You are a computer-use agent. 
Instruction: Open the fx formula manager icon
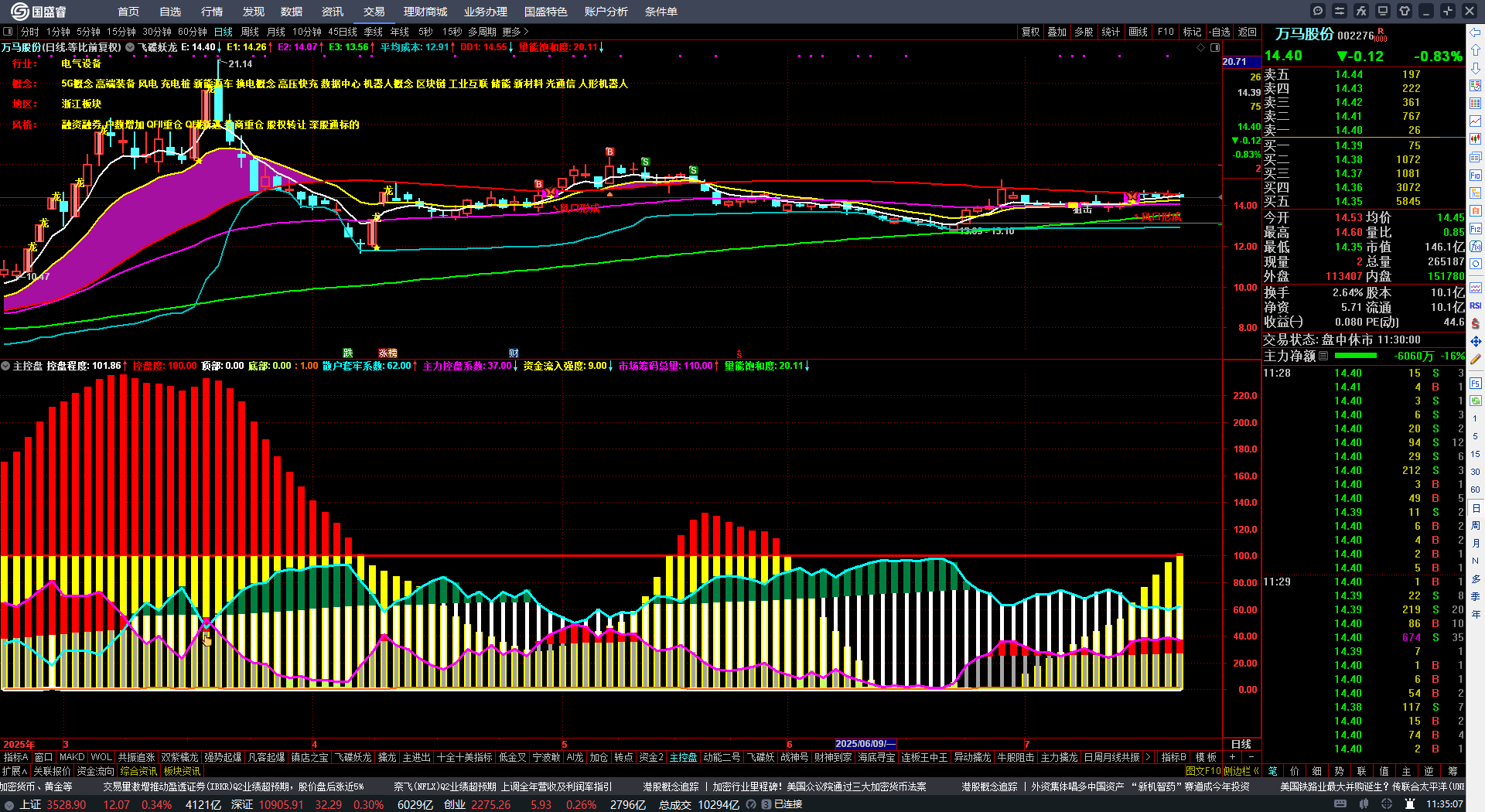coord(1361,11)
